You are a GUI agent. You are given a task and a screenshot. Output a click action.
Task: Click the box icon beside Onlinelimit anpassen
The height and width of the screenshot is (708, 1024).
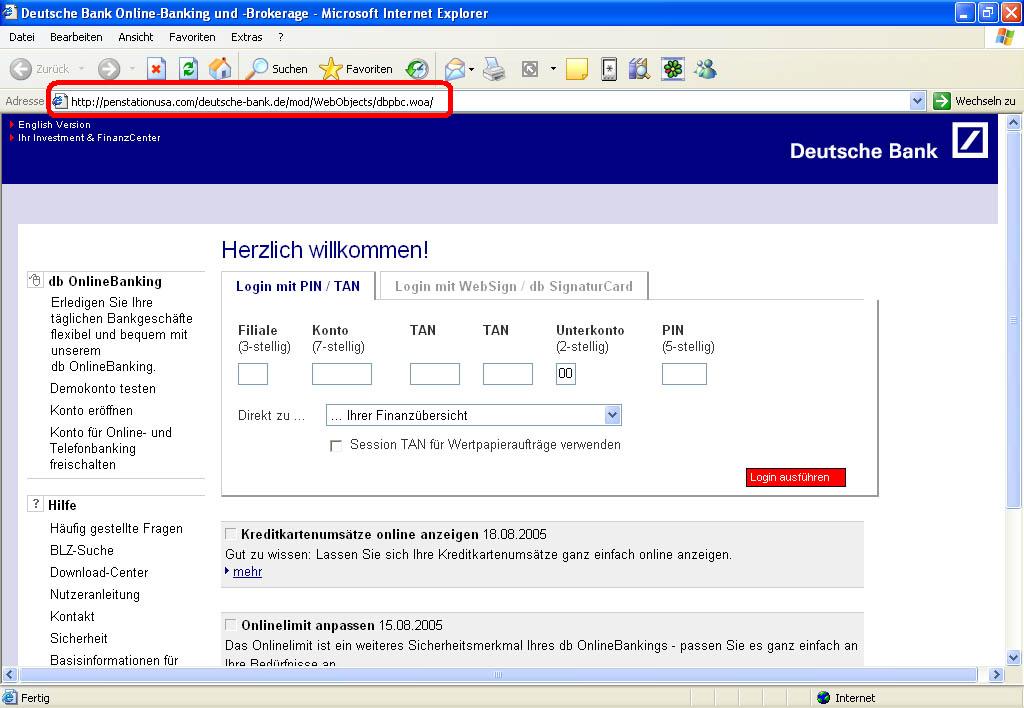click(x=231, y=624)
